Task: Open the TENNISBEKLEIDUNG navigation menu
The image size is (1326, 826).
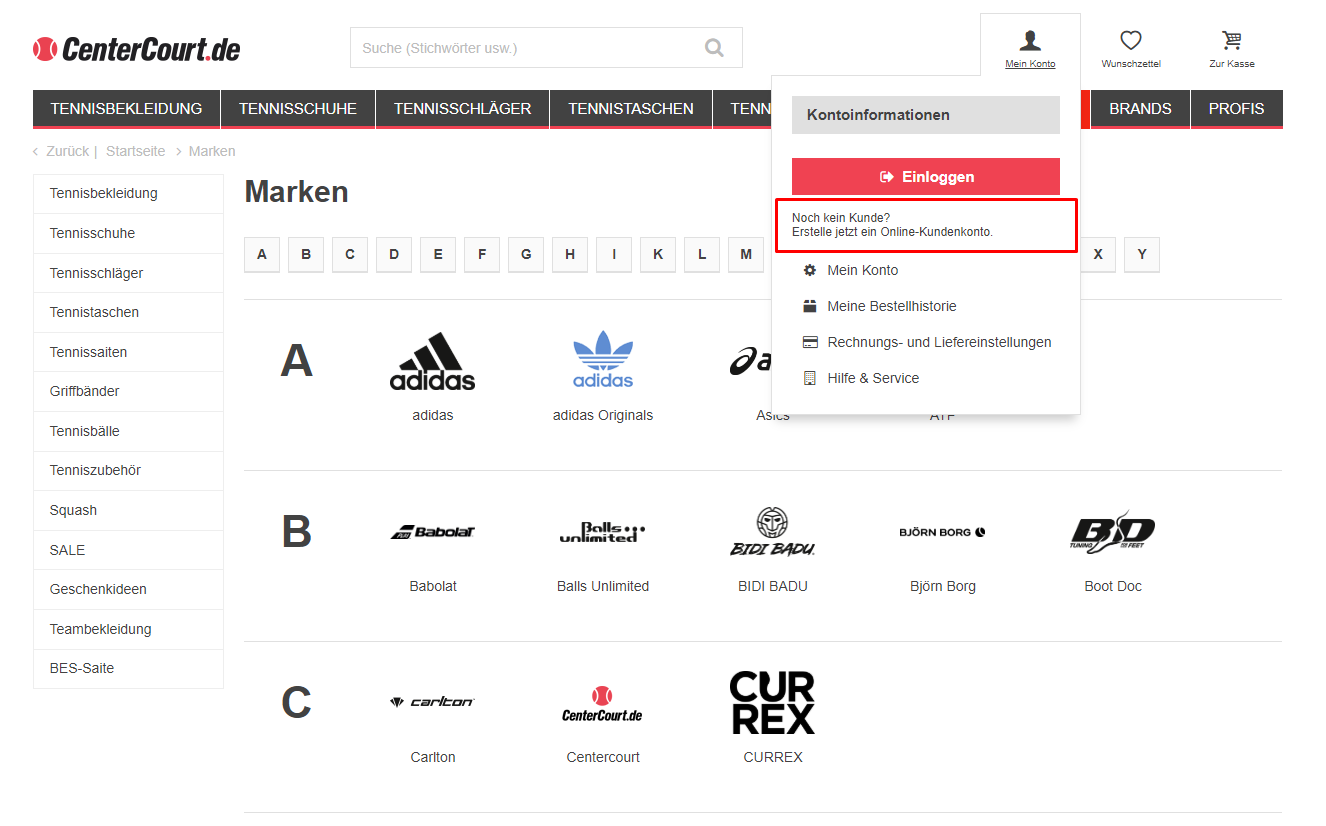Action: [x=126, y=109]
